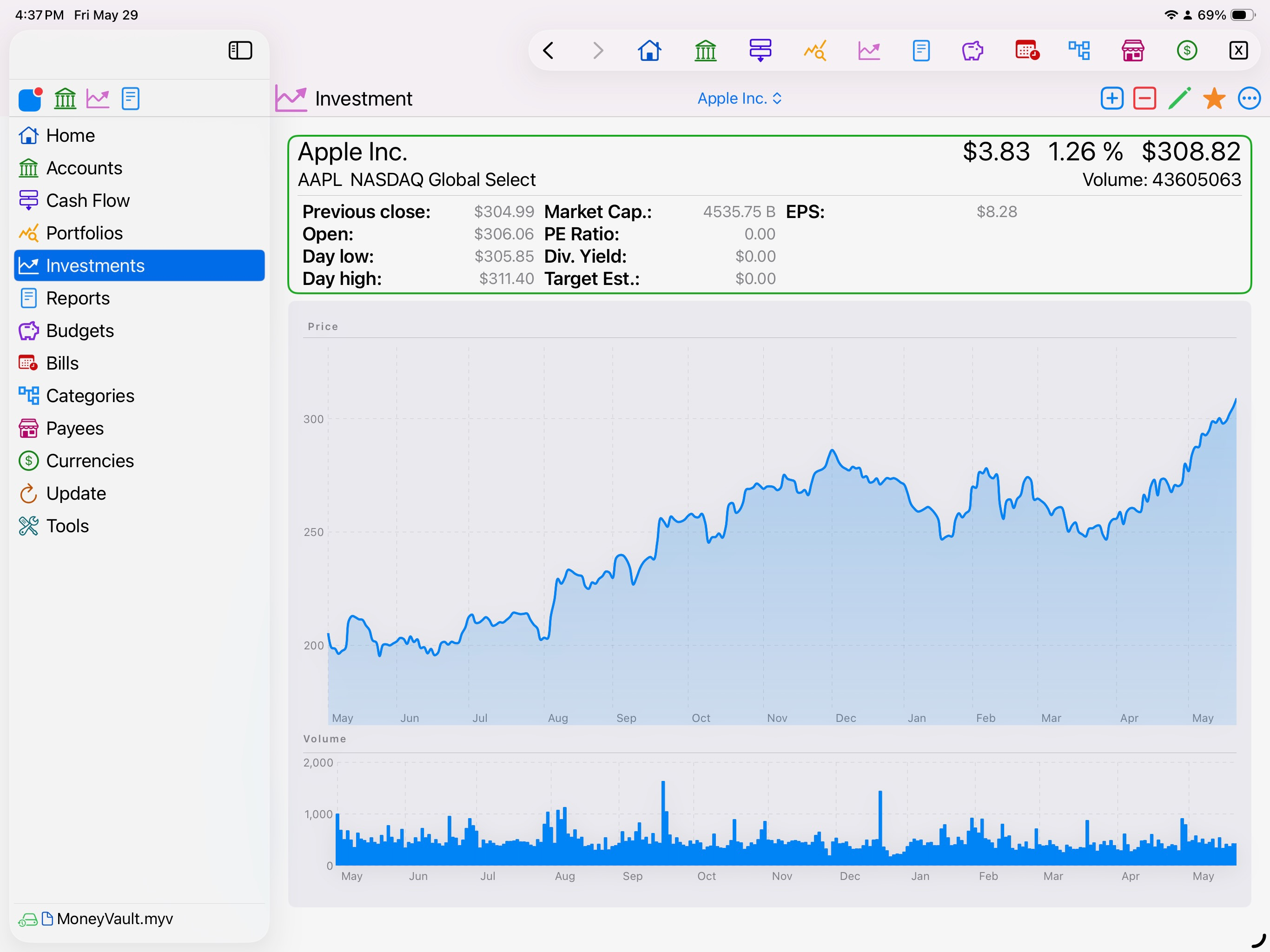Viewport: 1270px width, 952px height.
Task: Select the accounts bank tab in sidebar header
Action: (x=65, y=99)
